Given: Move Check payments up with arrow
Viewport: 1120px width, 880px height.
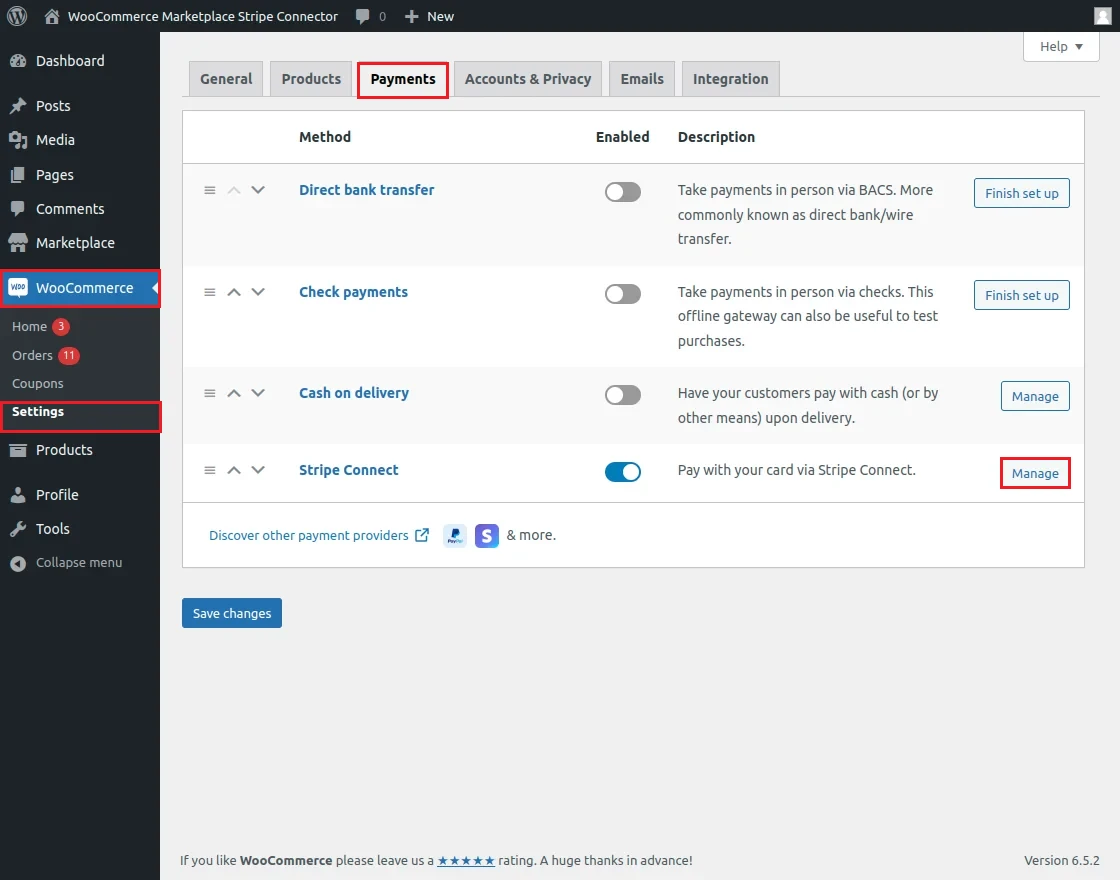Looking at the screenshot, I should (234, 292).
